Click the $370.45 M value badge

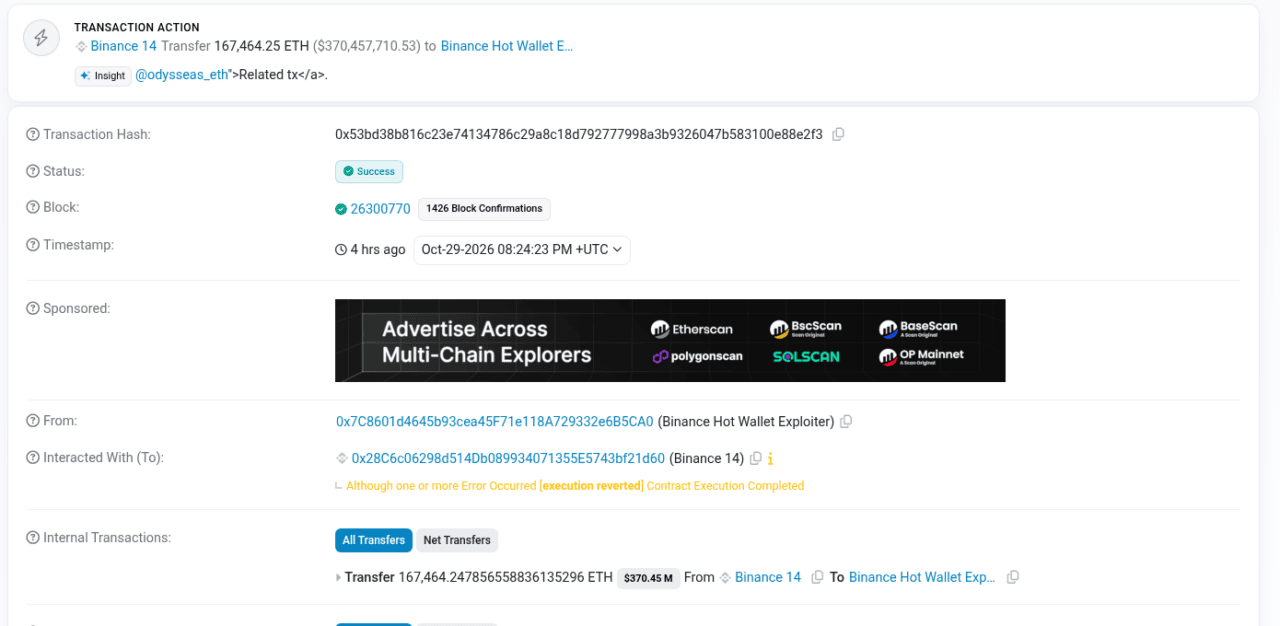[x=649, y=578]
